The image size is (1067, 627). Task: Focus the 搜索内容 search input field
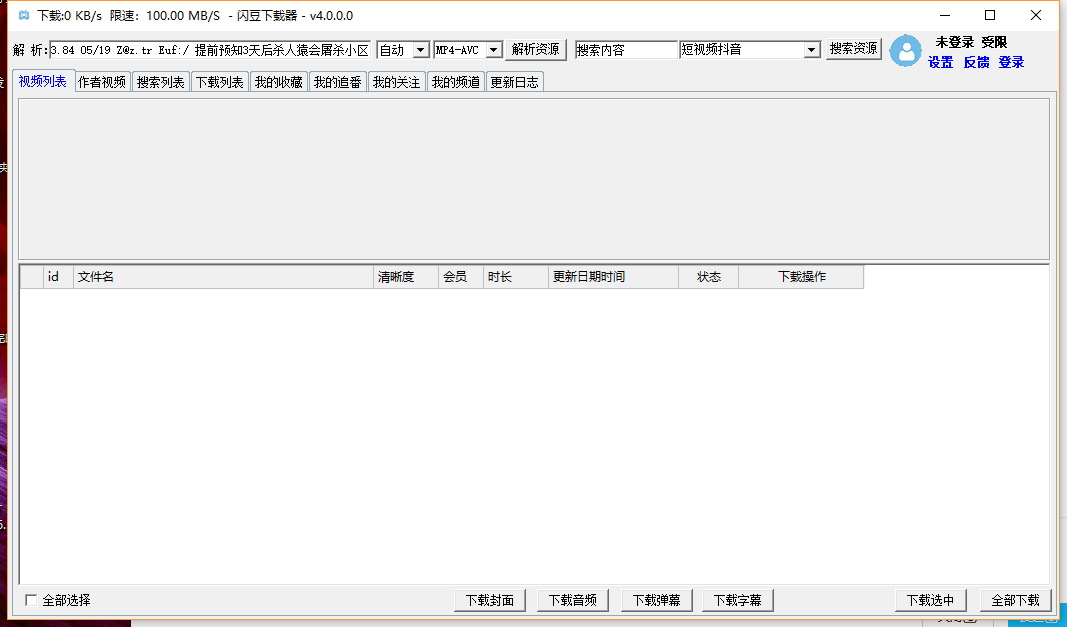click(x=626, y=50)
